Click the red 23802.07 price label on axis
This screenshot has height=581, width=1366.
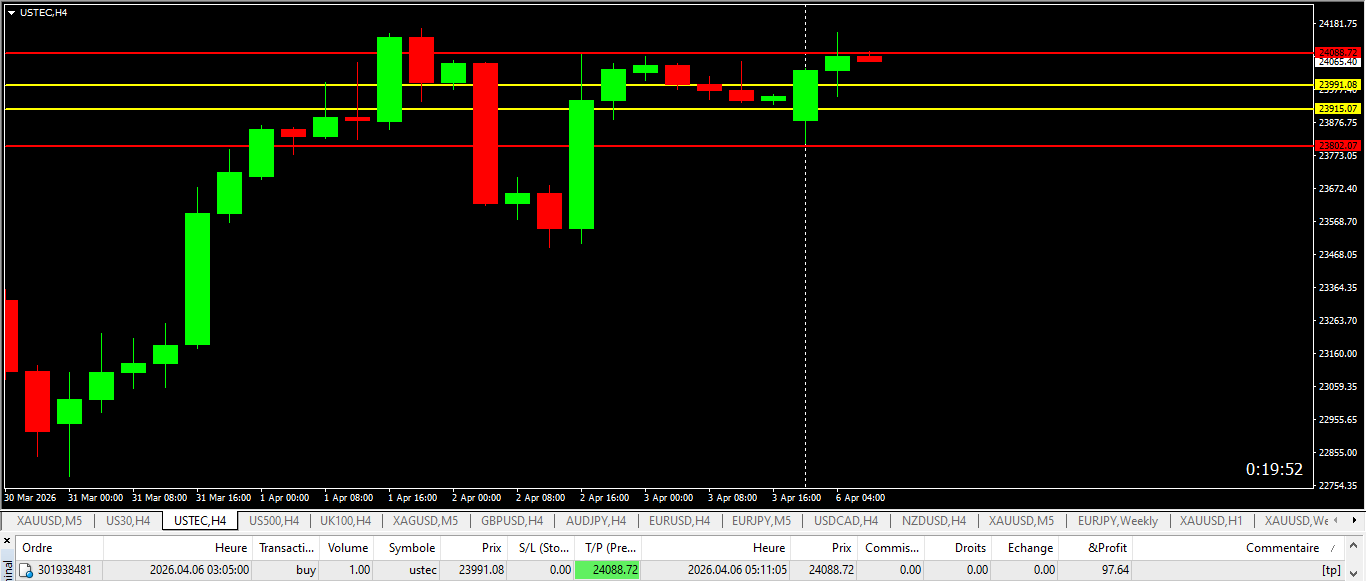(1337, 146)
